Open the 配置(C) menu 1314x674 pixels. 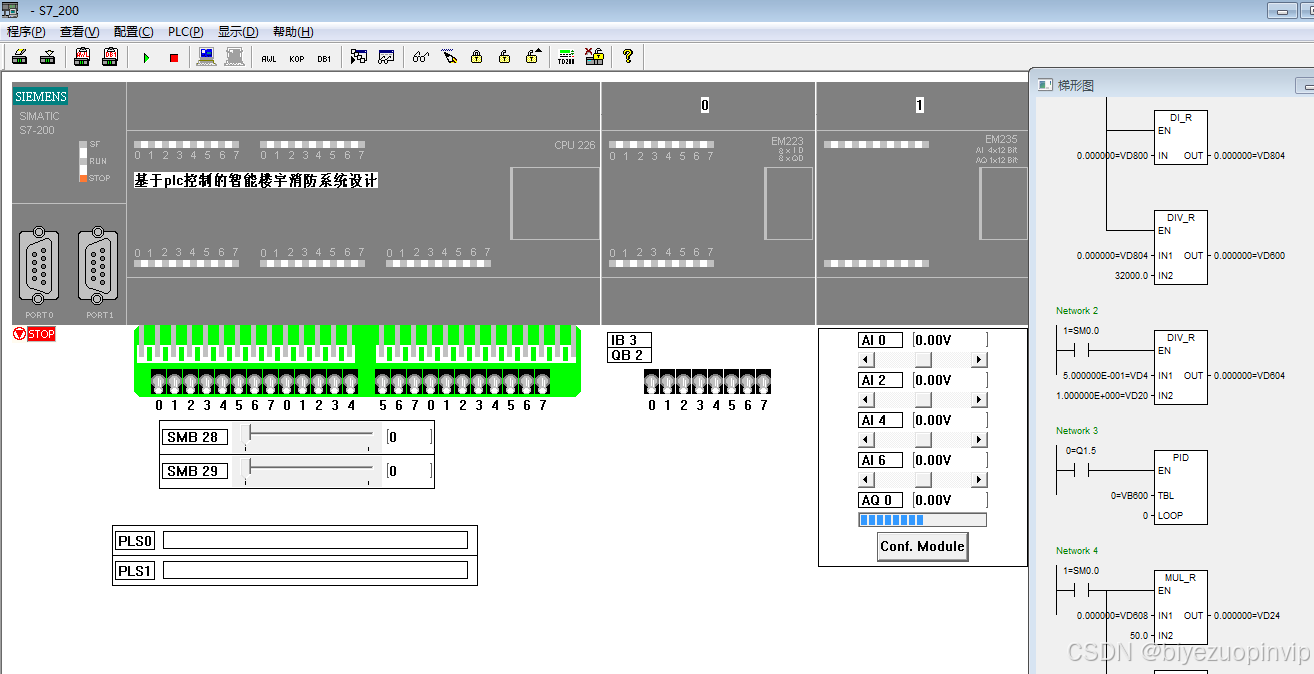pyautogui.click(x=134, y=32)
